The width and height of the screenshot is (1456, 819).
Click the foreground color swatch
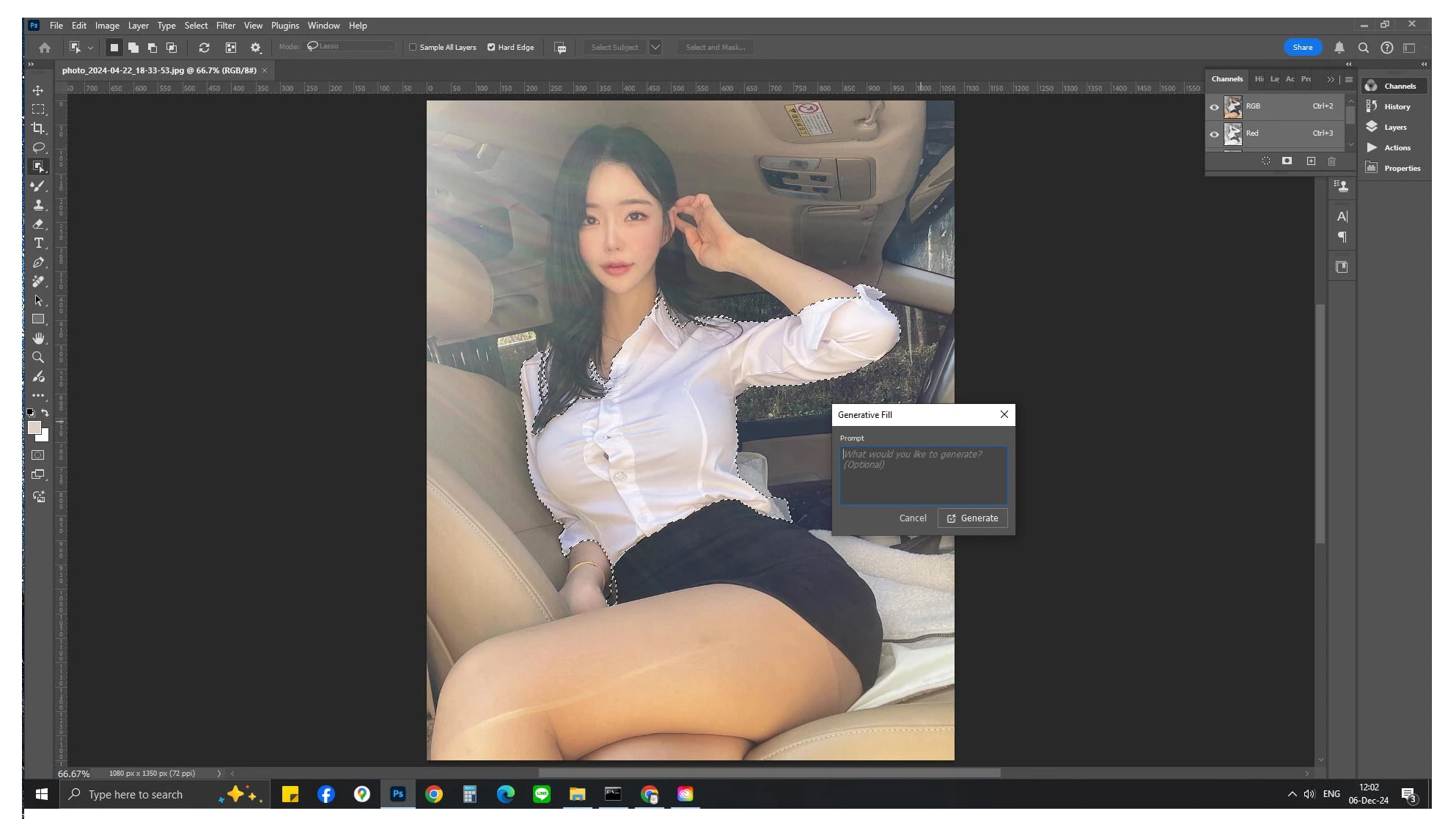pyautogui.click(x=34, y=427)
